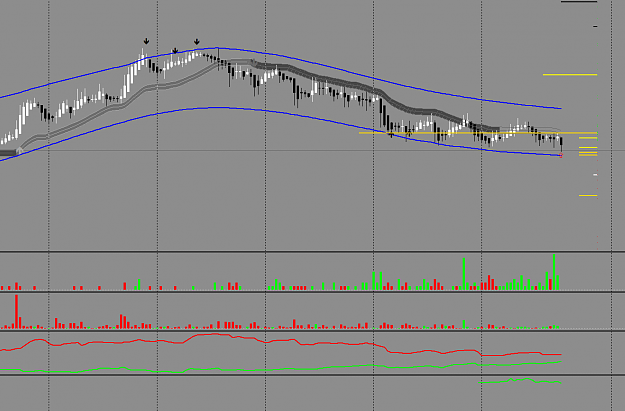This screenshot has width=625, height=411.
Task: Click the long black line at top right corner
Action: click(x=579, y=2)
